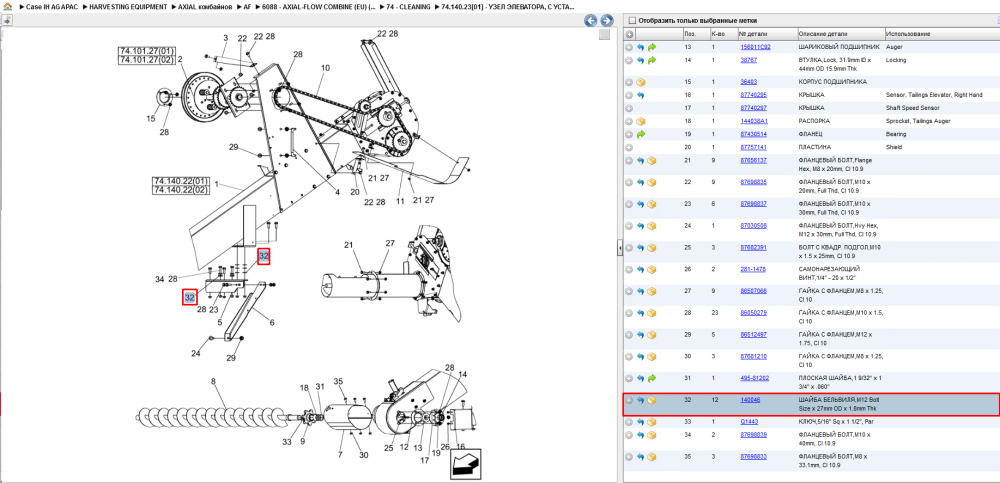Click the package box icon for row 29

tap(652, 335)
